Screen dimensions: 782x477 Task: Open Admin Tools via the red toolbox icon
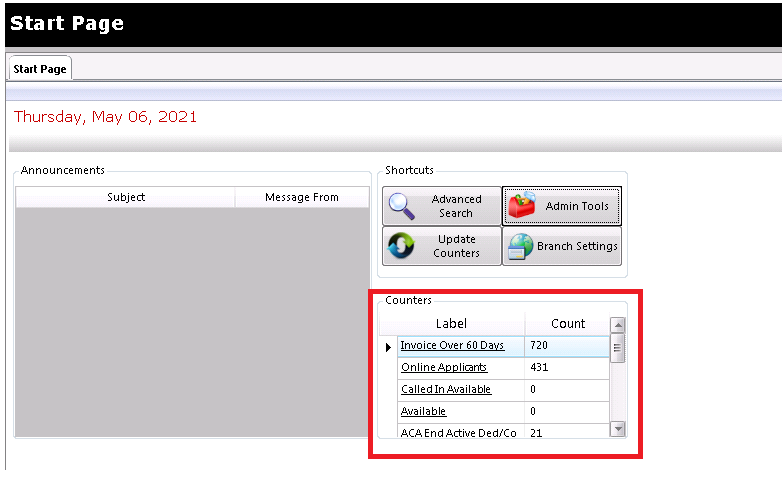coord(522,206)
